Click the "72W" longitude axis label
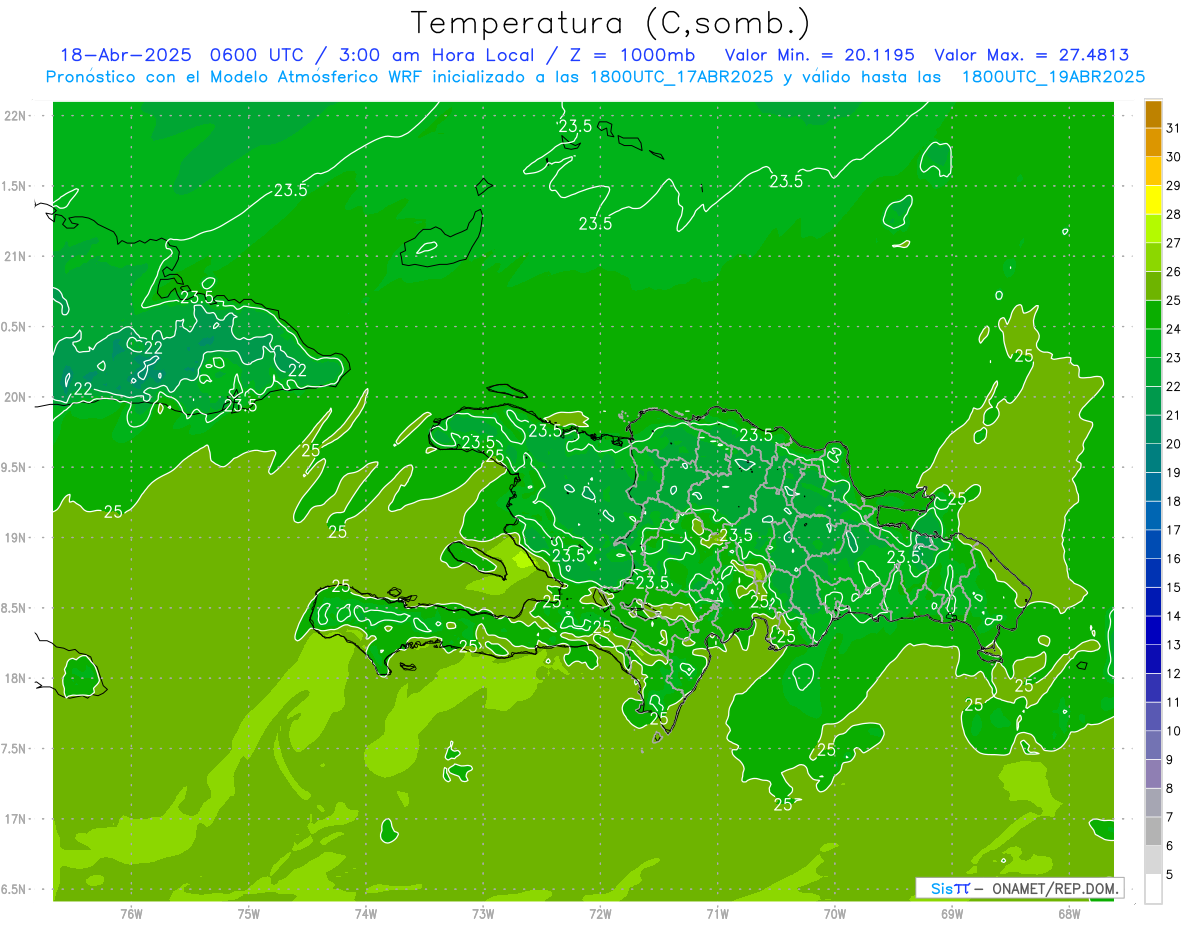This screenshot has width=1200, height=927. [600, 914]
